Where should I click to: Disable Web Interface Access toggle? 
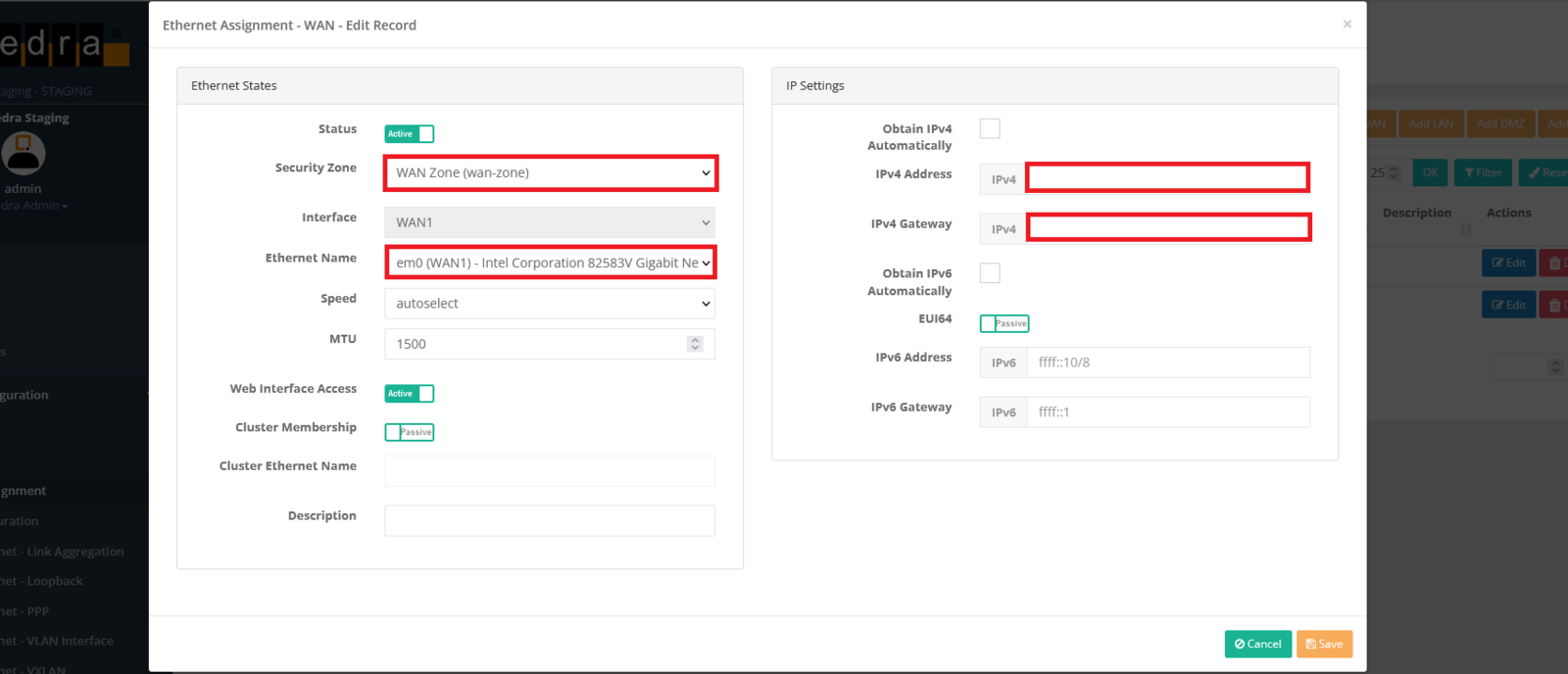coord(409,394)
